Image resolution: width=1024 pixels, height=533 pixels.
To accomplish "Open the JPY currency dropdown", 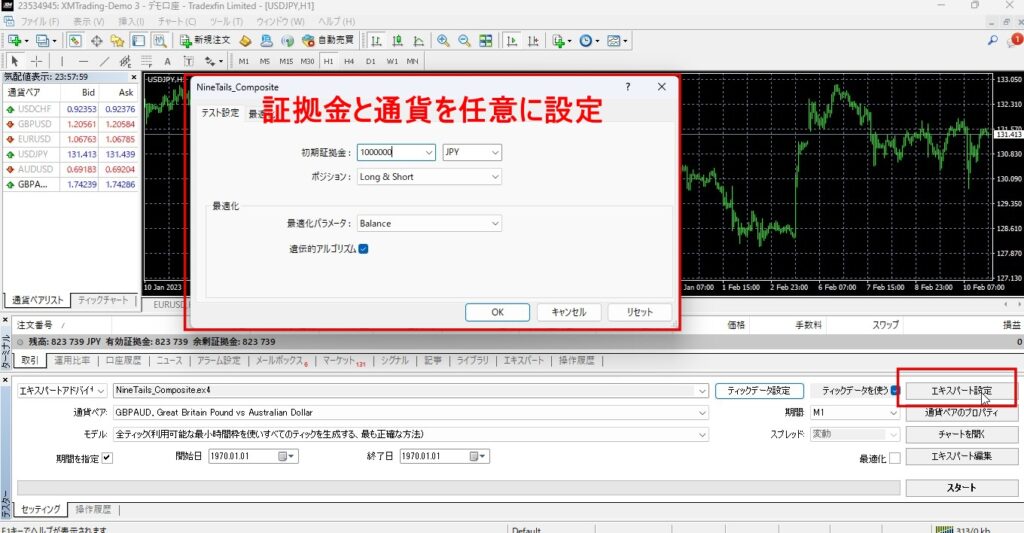I will click(x=472, y=152).
